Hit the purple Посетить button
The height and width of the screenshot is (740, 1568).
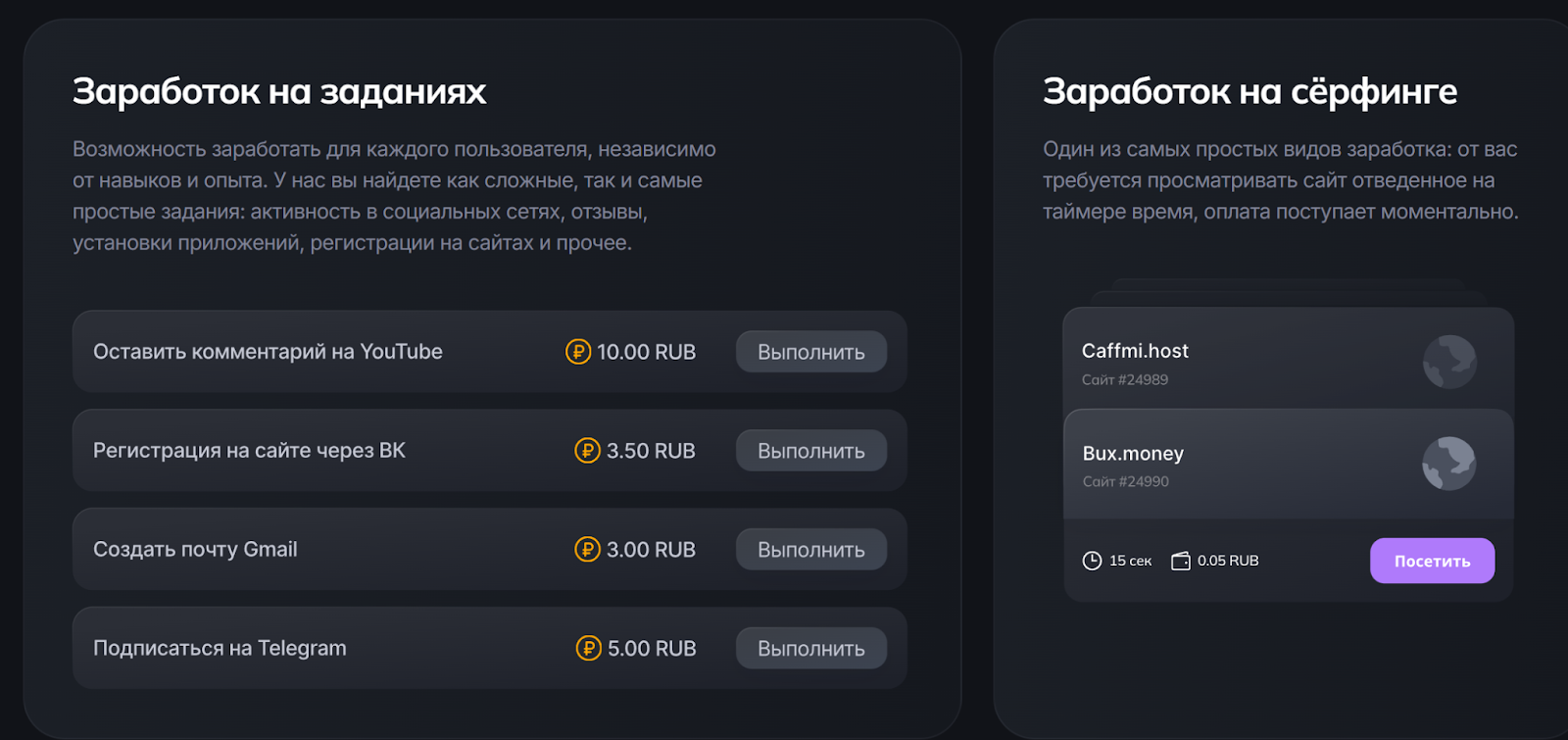pos(1432,561)
